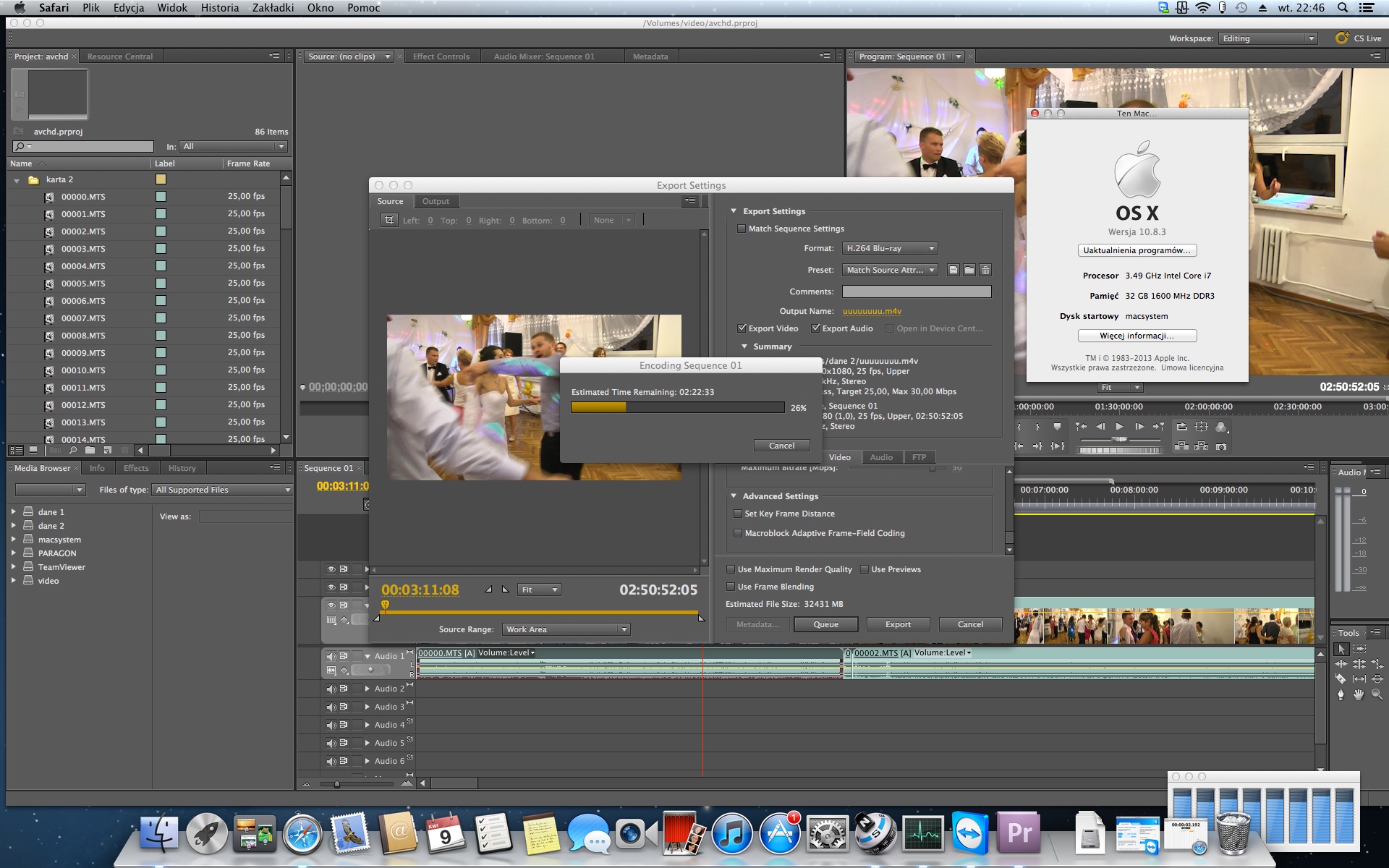Select the Razor tool
1389x868 pixels.
click(1341, 679)
